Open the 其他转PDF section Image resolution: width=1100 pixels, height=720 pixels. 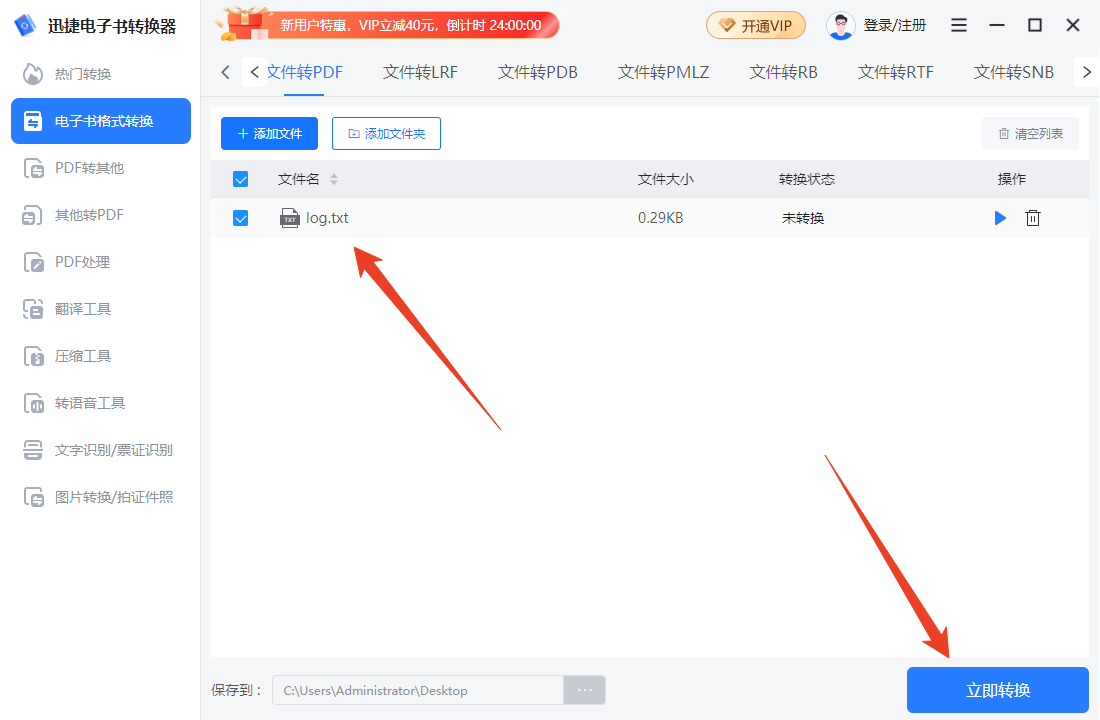pos(74,215)
